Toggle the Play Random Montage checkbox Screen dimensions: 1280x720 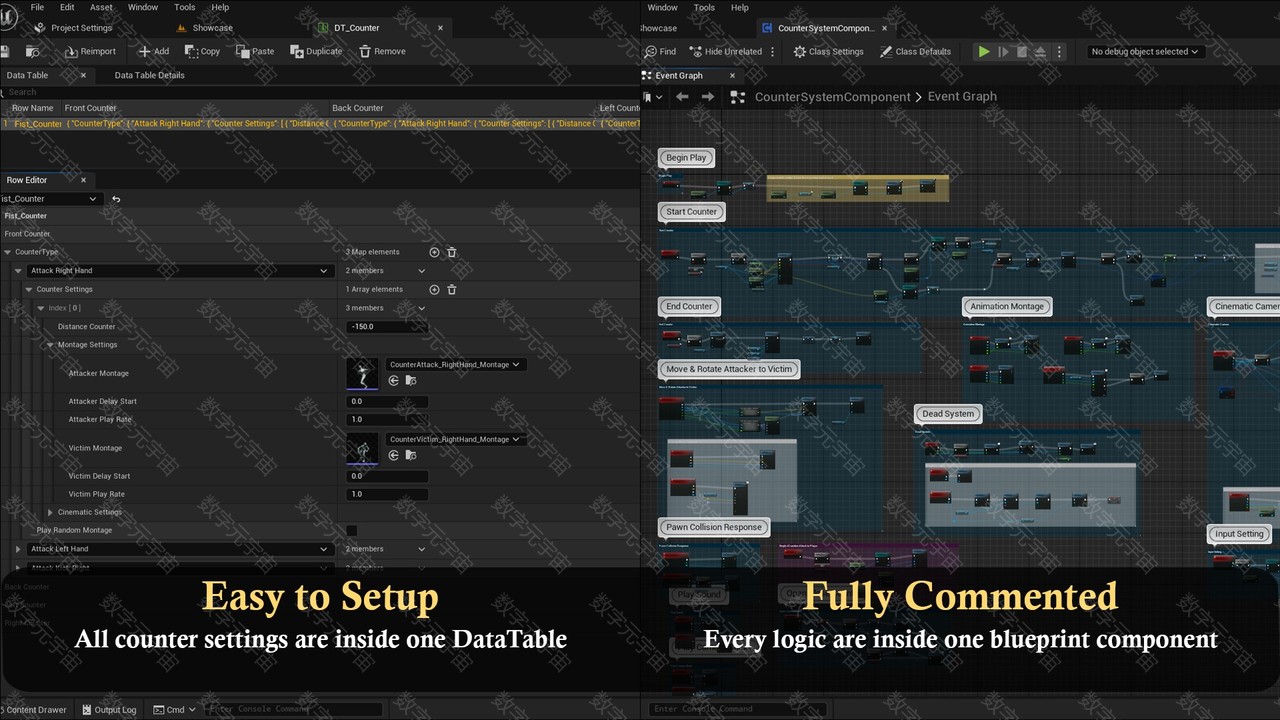click(352, 531)
